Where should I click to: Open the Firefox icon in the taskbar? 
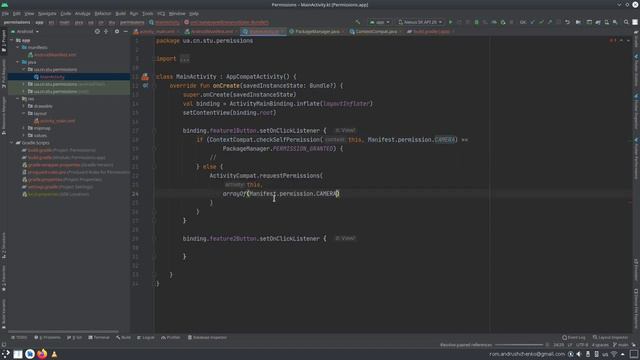pos(42,354)
